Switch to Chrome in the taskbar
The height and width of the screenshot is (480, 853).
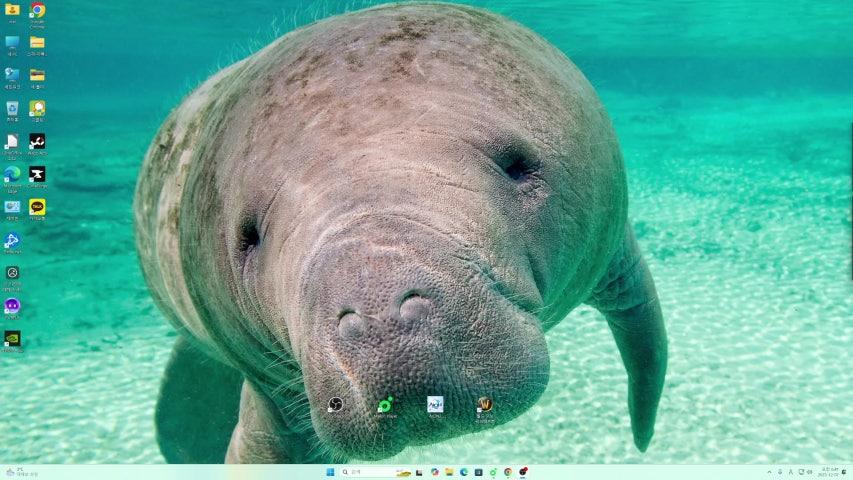[508, 472]
